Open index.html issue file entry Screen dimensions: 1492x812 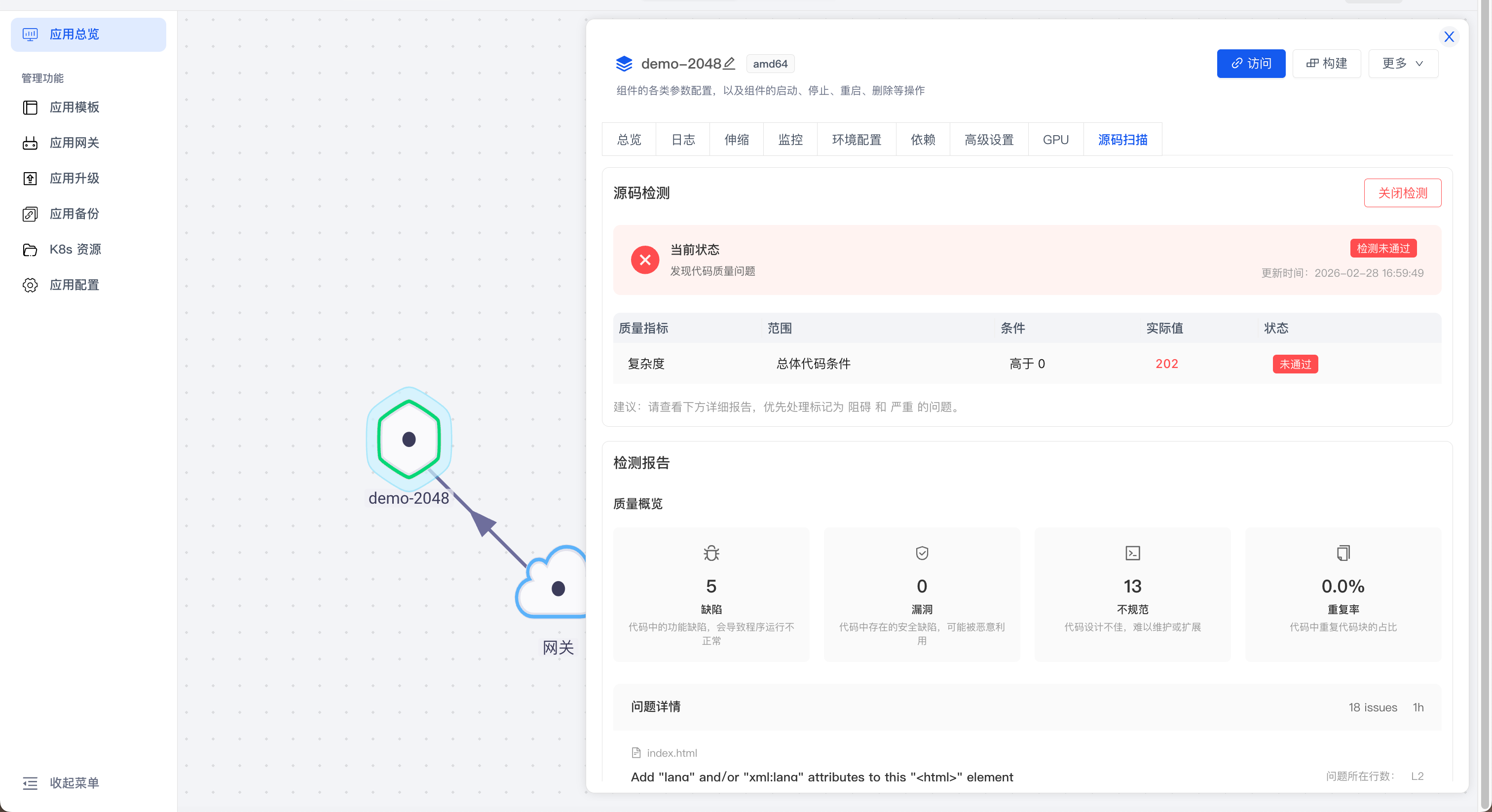[x=671, y=753]
